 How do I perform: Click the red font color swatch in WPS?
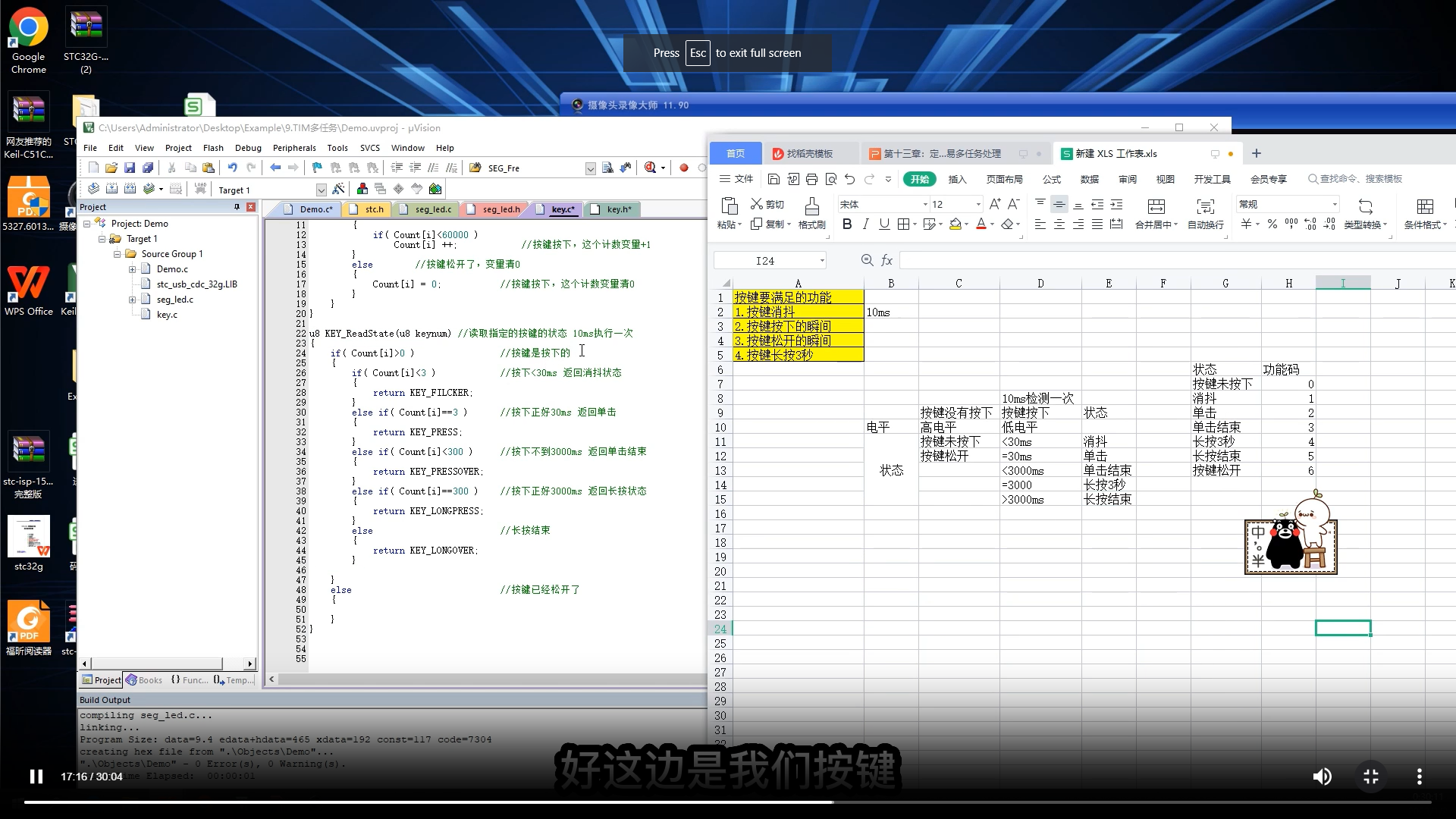point(981,224)
